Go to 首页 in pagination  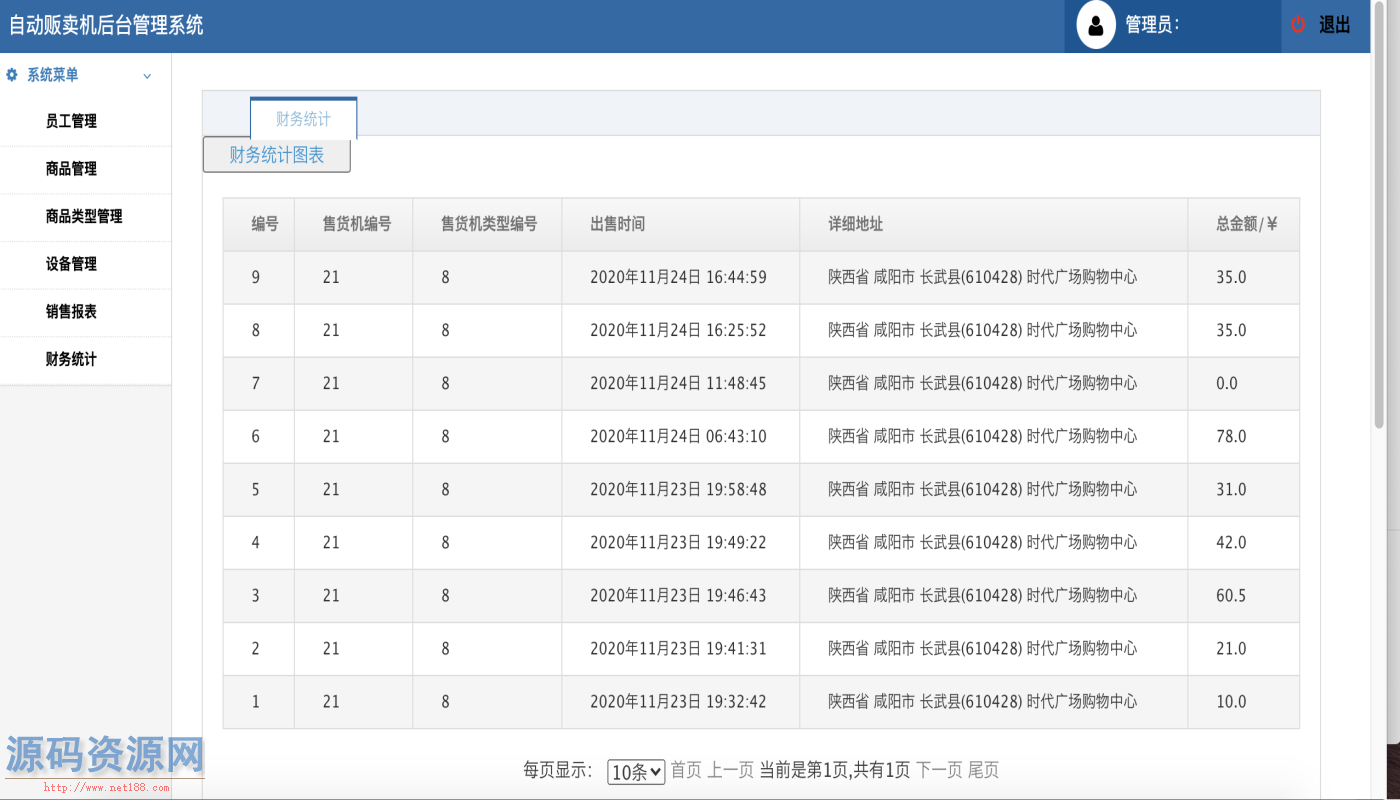[x=686, y=770]
